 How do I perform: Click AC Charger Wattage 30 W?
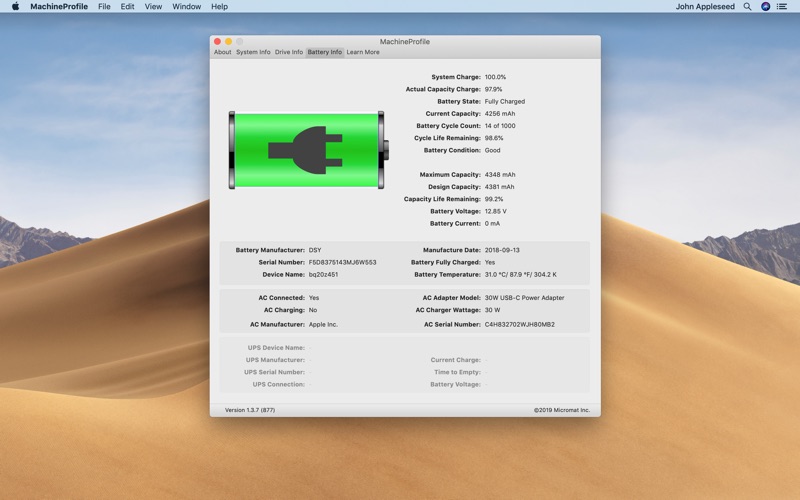pyautogui.click(x=492, y=310)
